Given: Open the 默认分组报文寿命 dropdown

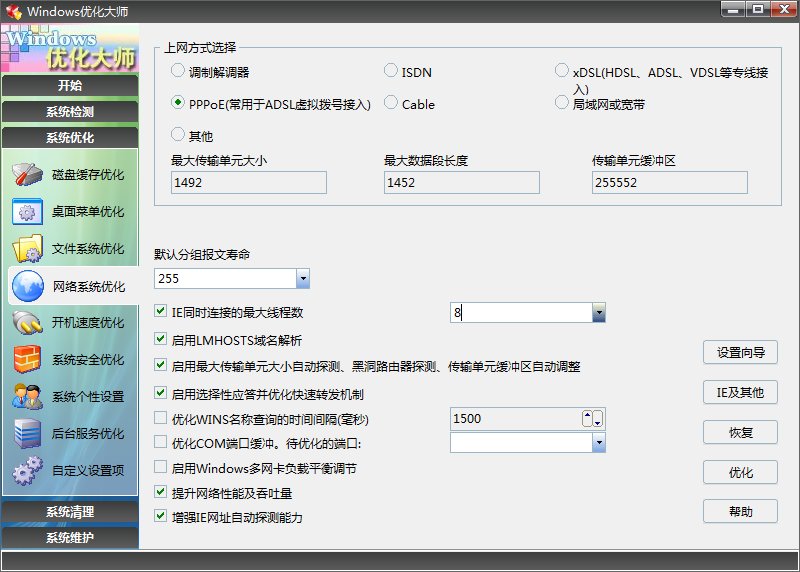Looking at the screenshot, I should click(303, 279).
